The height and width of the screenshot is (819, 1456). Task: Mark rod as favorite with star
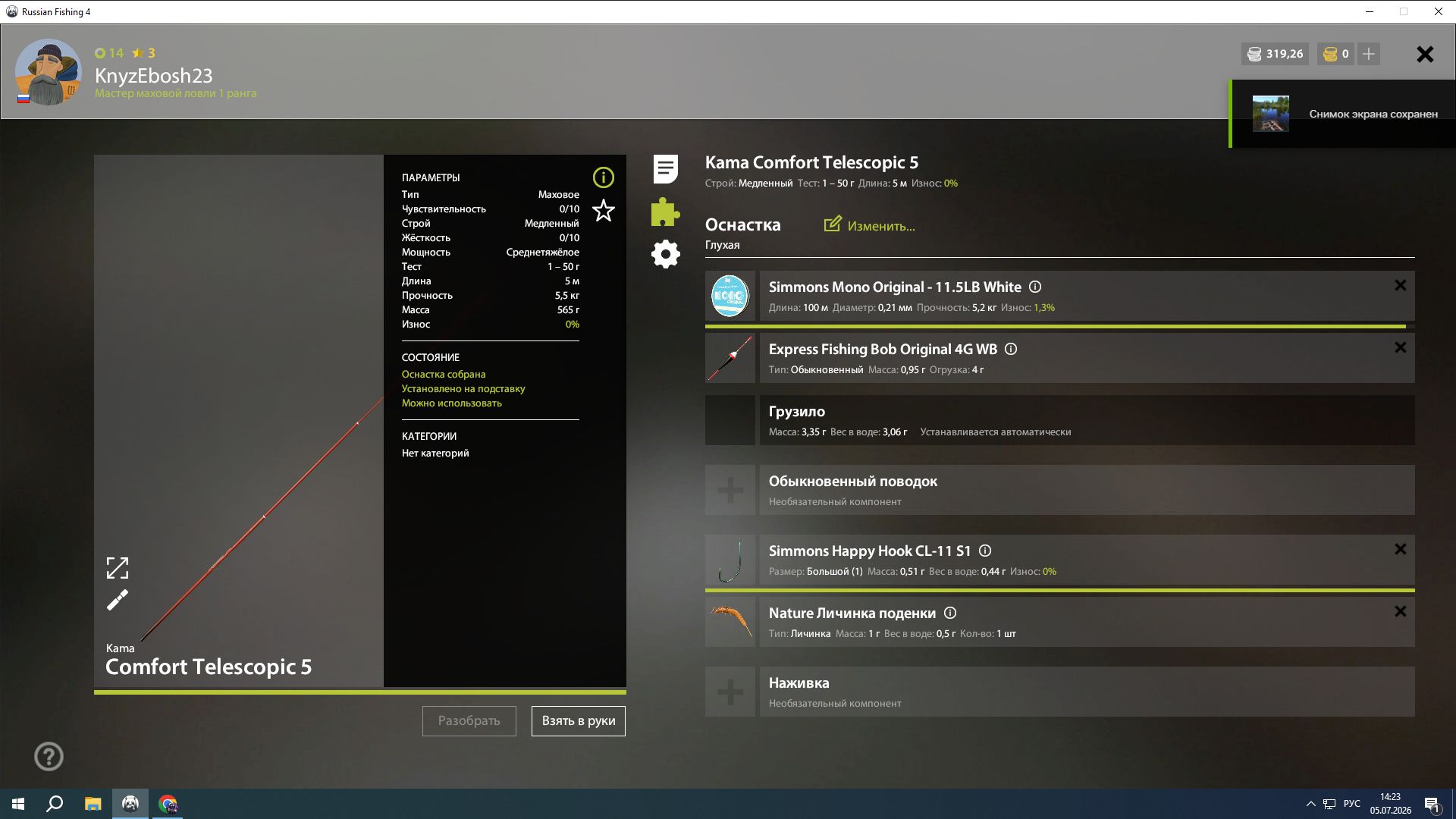coord(603,210)
